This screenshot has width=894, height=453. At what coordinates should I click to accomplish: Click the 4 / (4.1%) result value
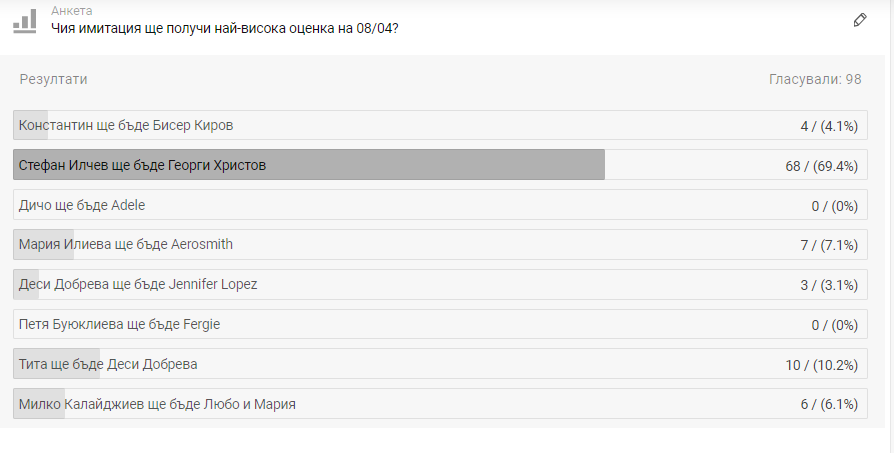coord(828,126)
